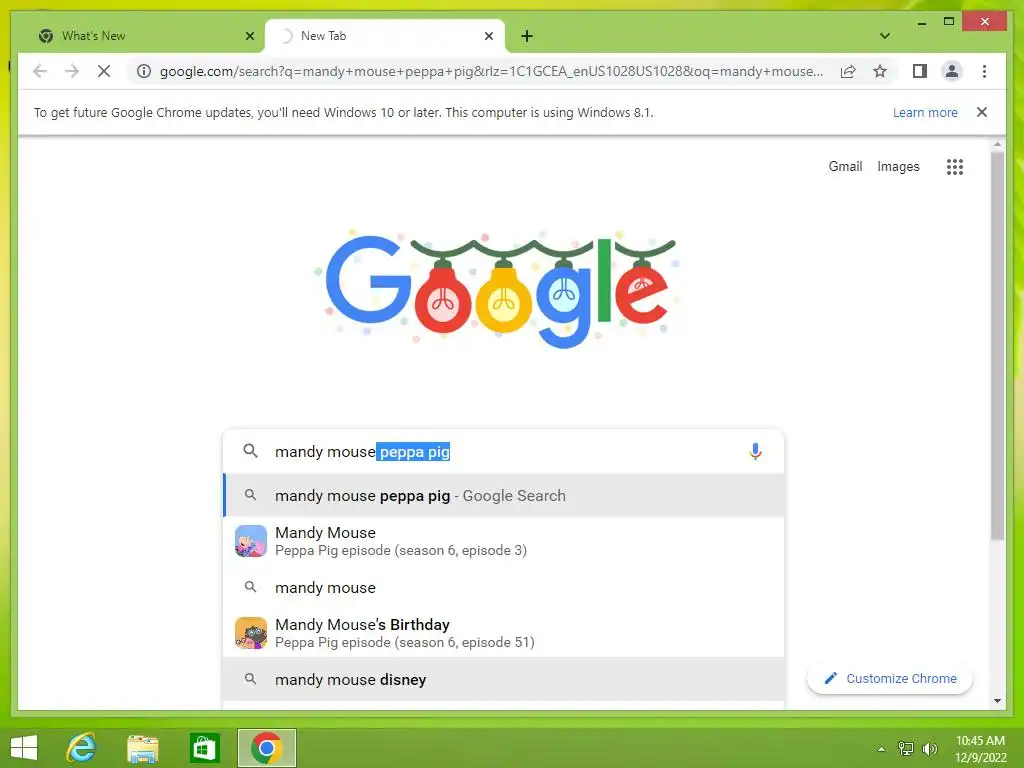Open the taskbar clock showing 10:45 AM
Screen dimensions: 1024x768
[980, 748]
